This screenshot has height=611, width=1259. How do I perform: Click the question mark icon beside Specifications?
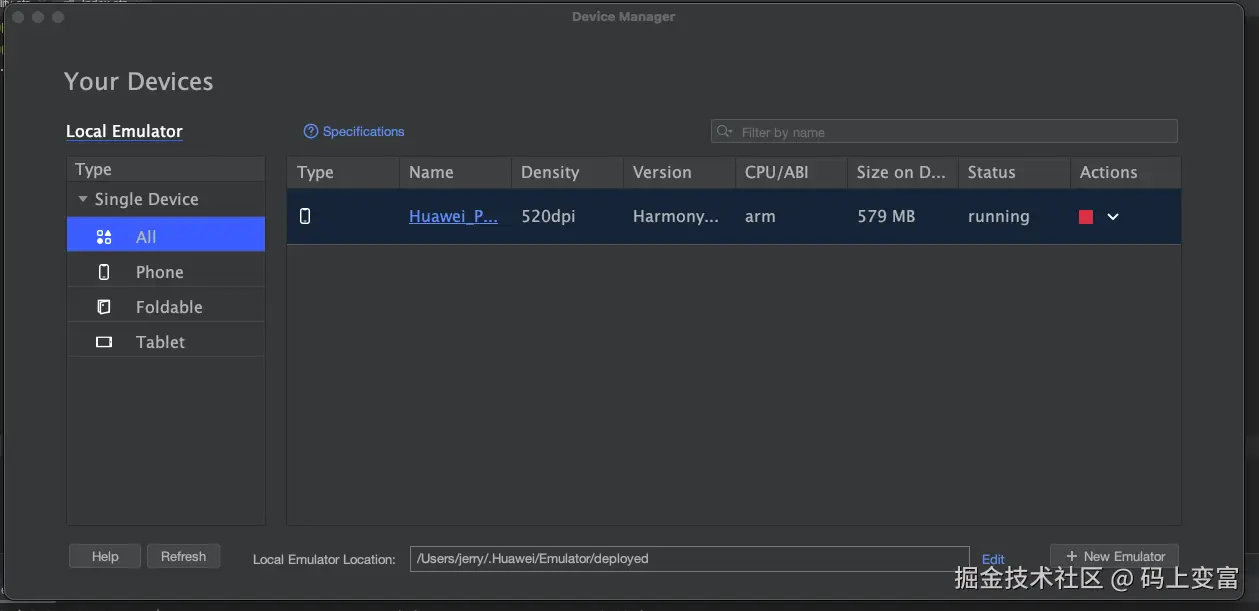click(x=311, y=132)
